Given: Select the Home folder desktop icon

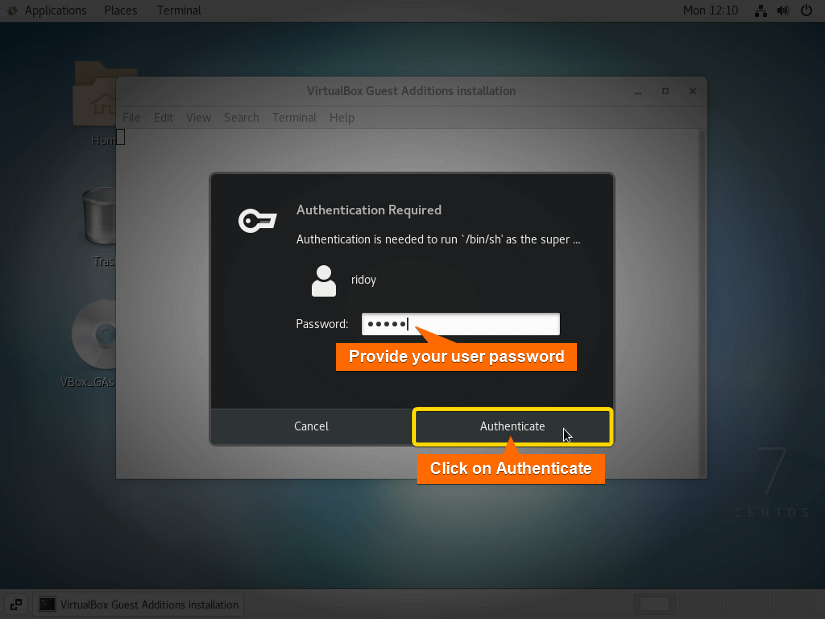Looking at the screenshot, I should [95, 103].
